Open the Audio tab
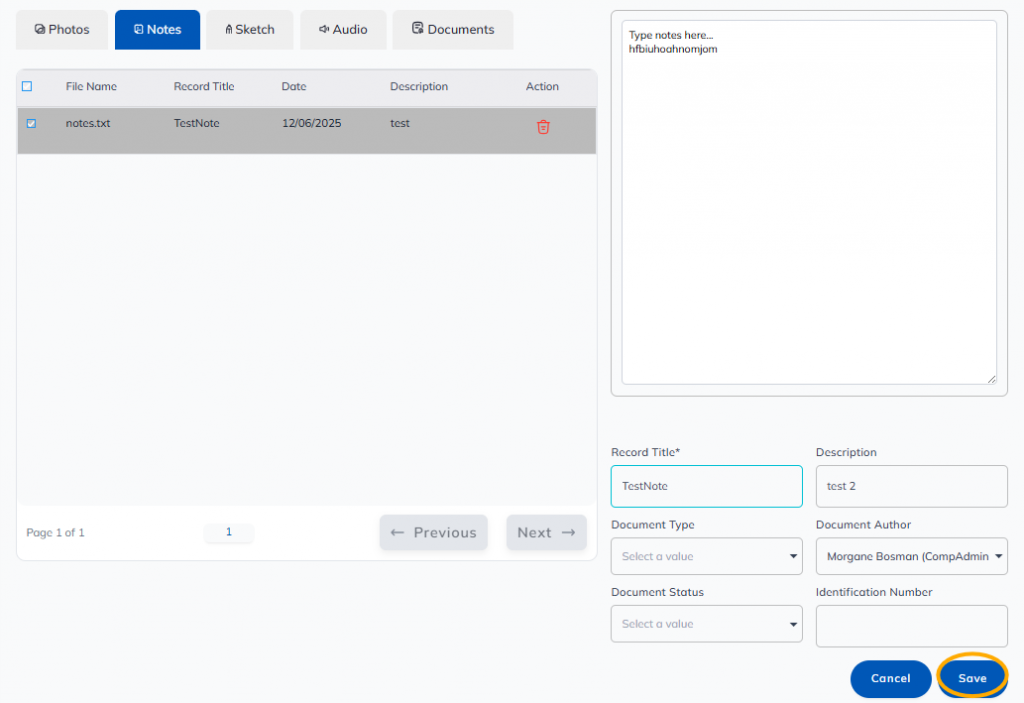The image size is (1024, 703). 343,30
